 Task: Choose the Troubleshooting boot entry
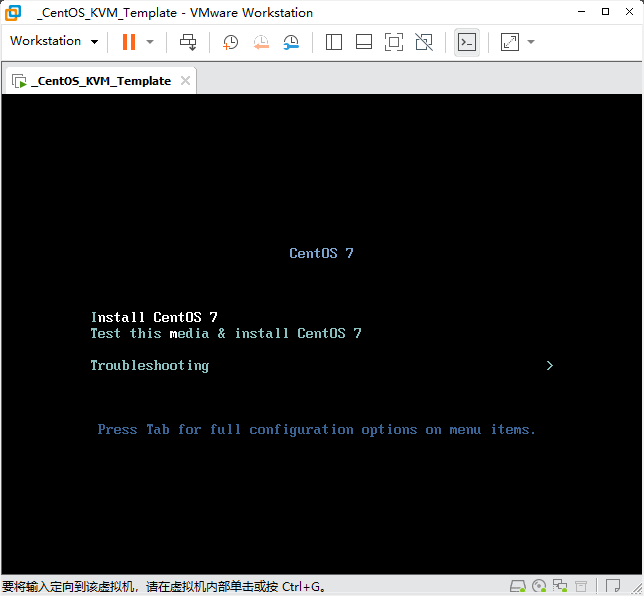pos(150,366)
